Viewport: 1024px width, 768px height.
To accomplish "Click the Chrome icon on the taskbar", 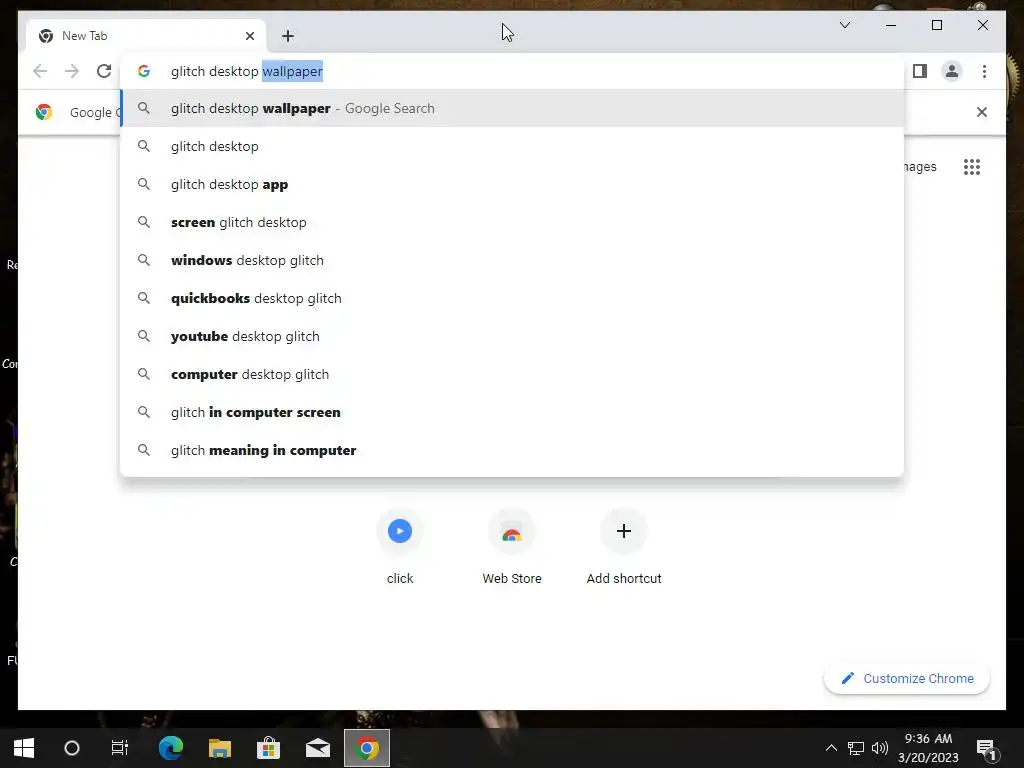I will (x=367, y=748).
